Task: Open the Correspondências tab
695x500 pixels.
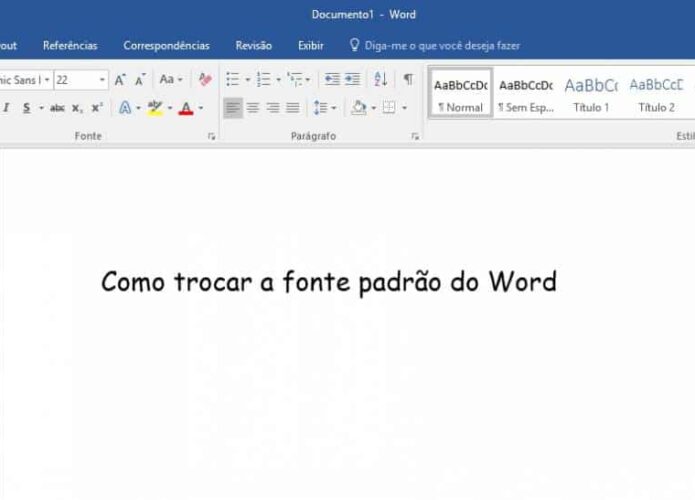Action: pyautogui.click(x=166, y=46)
